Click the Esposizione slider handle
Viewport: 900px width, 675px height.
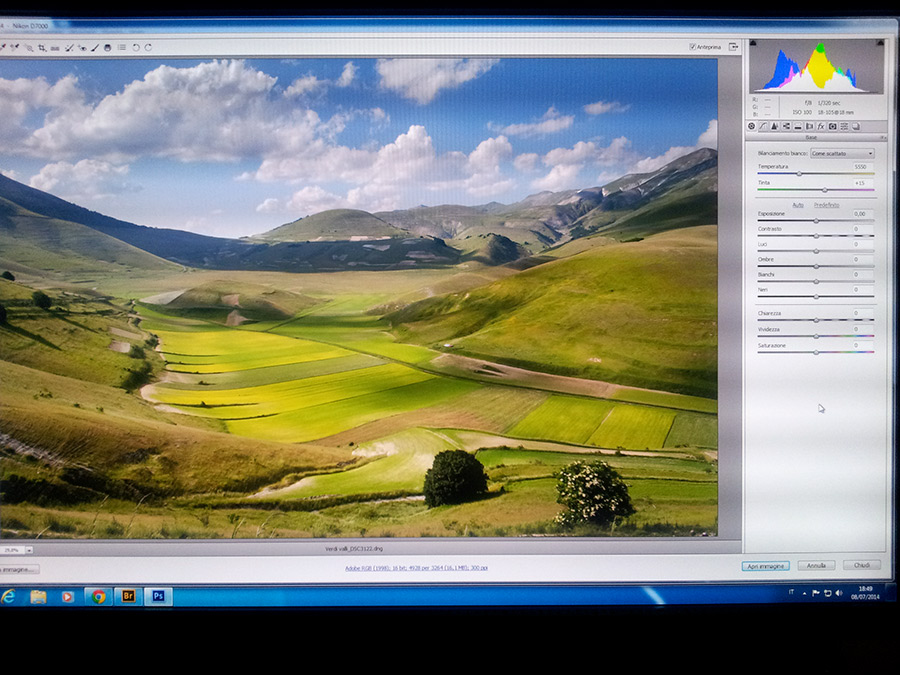click(x=816, y=220)
